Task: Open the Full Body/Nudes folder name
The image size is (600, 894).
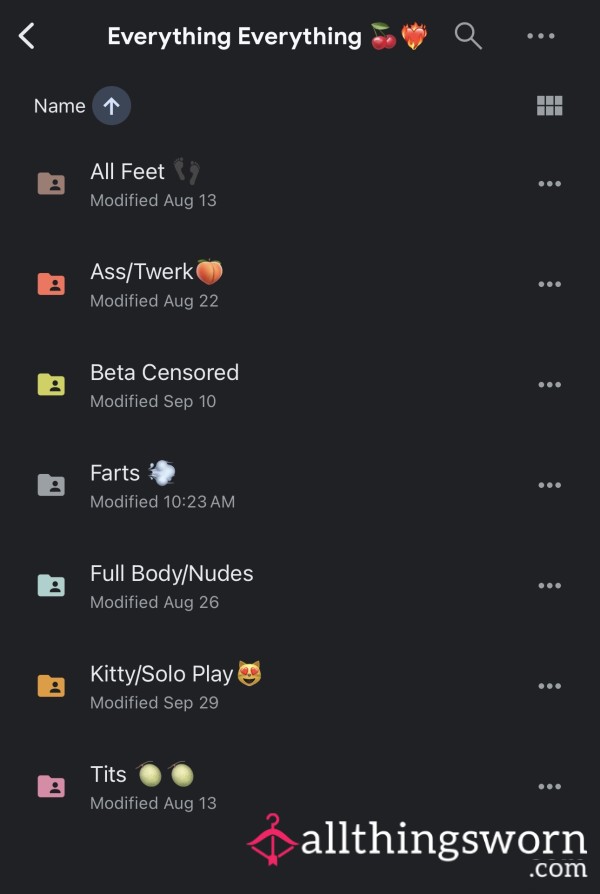Action: [171, 574]
